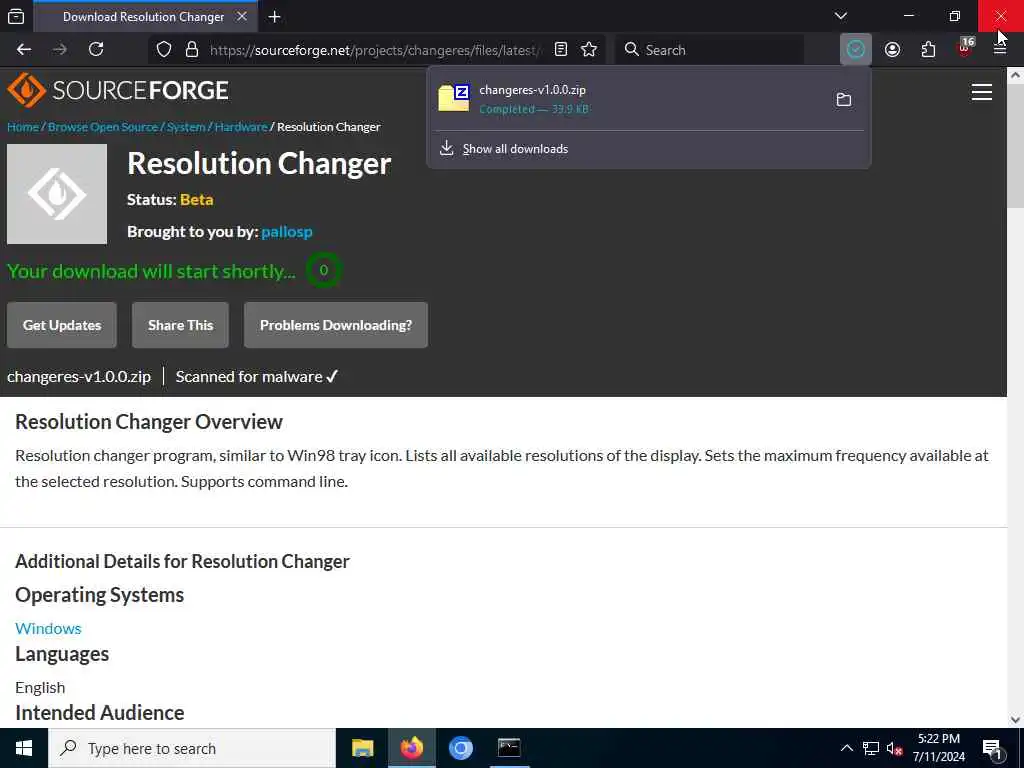1024x768 pixels.
Task: Click the address bar URL field
Action: (376, 50)
